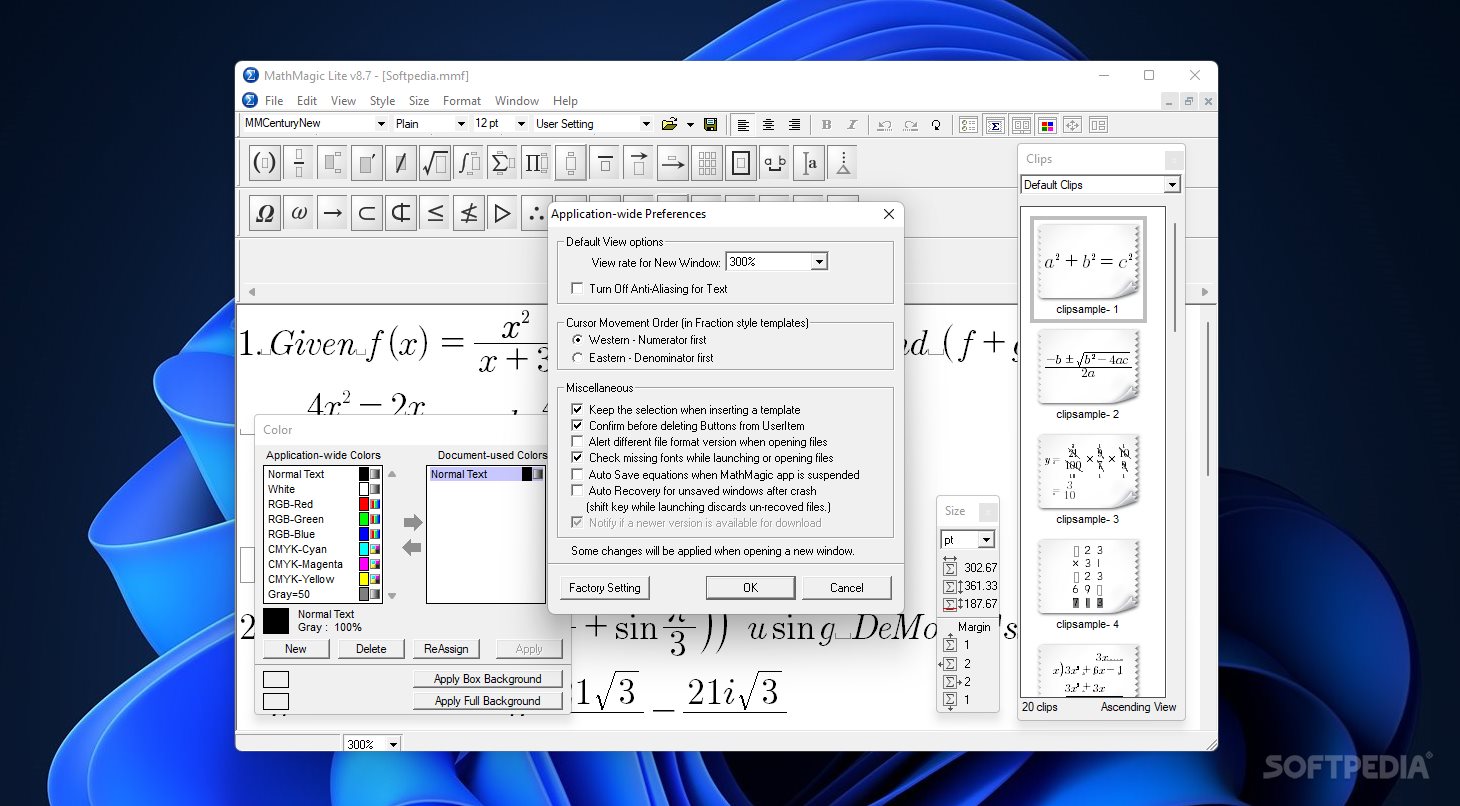Open the less-than-or-equal symbols palette
The image size is (1460, 806).
tap(435, 213)
